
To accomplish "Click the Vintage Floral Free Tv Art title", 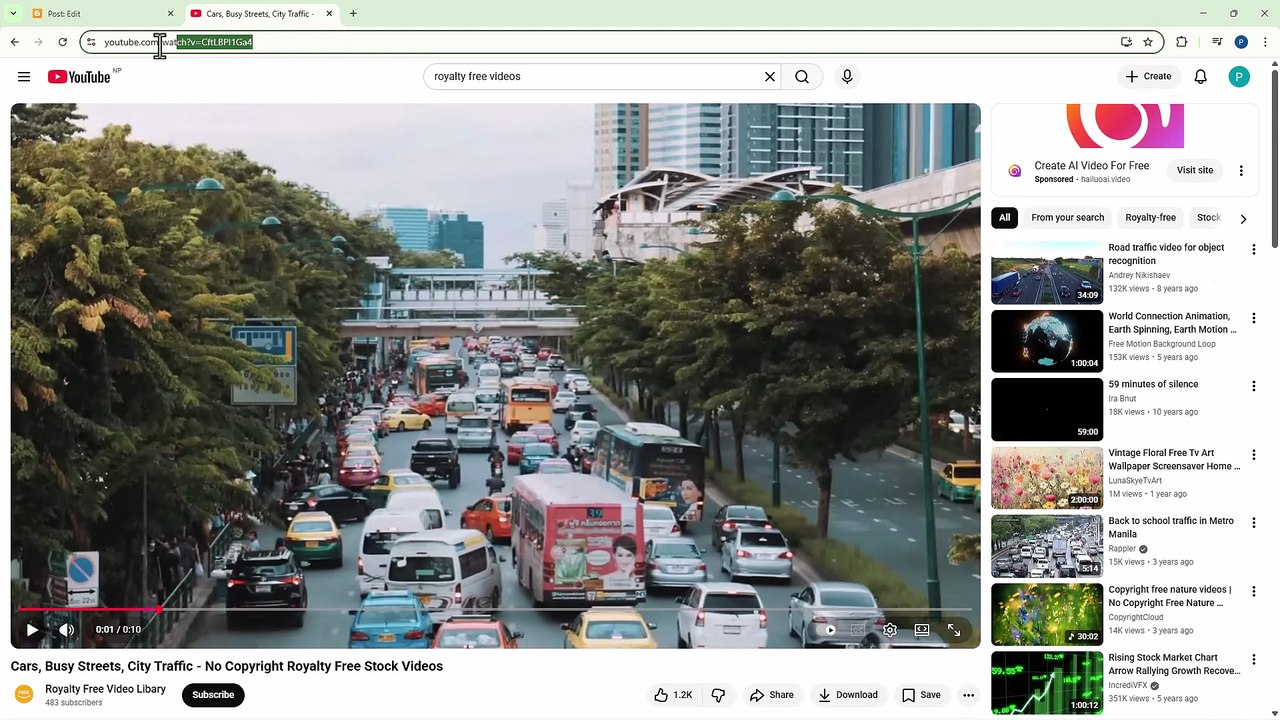I will (x=1174, y=460).
